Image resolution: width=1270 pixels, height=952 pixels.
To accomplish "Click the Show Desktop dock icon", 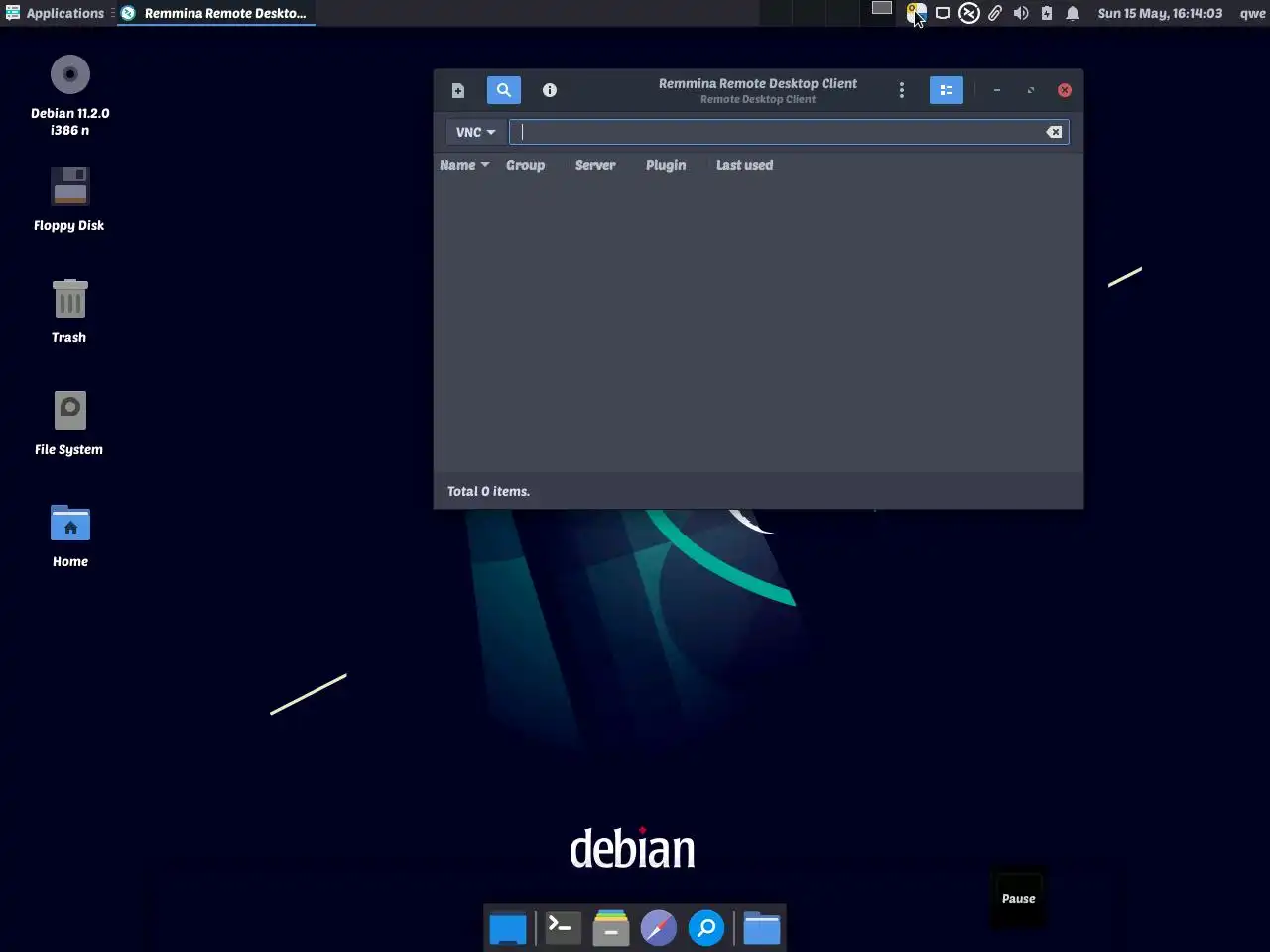I will [508, 929].
